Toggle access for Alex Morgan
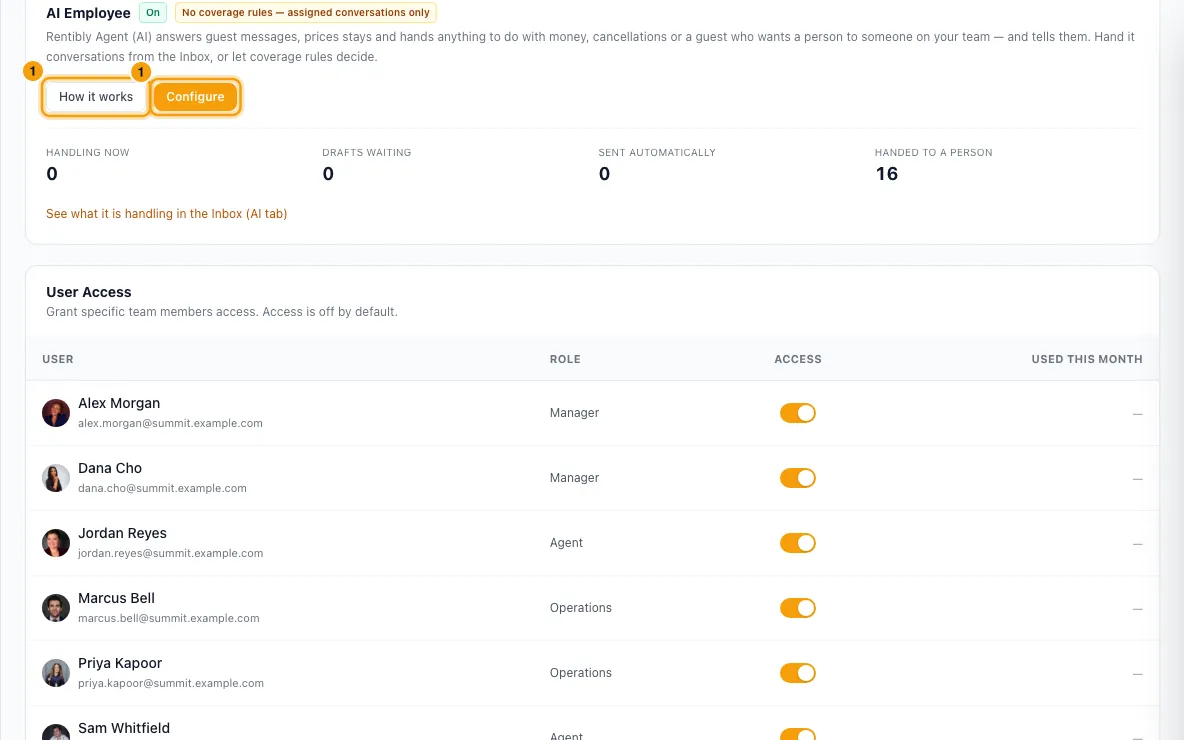 click(797, 413)
